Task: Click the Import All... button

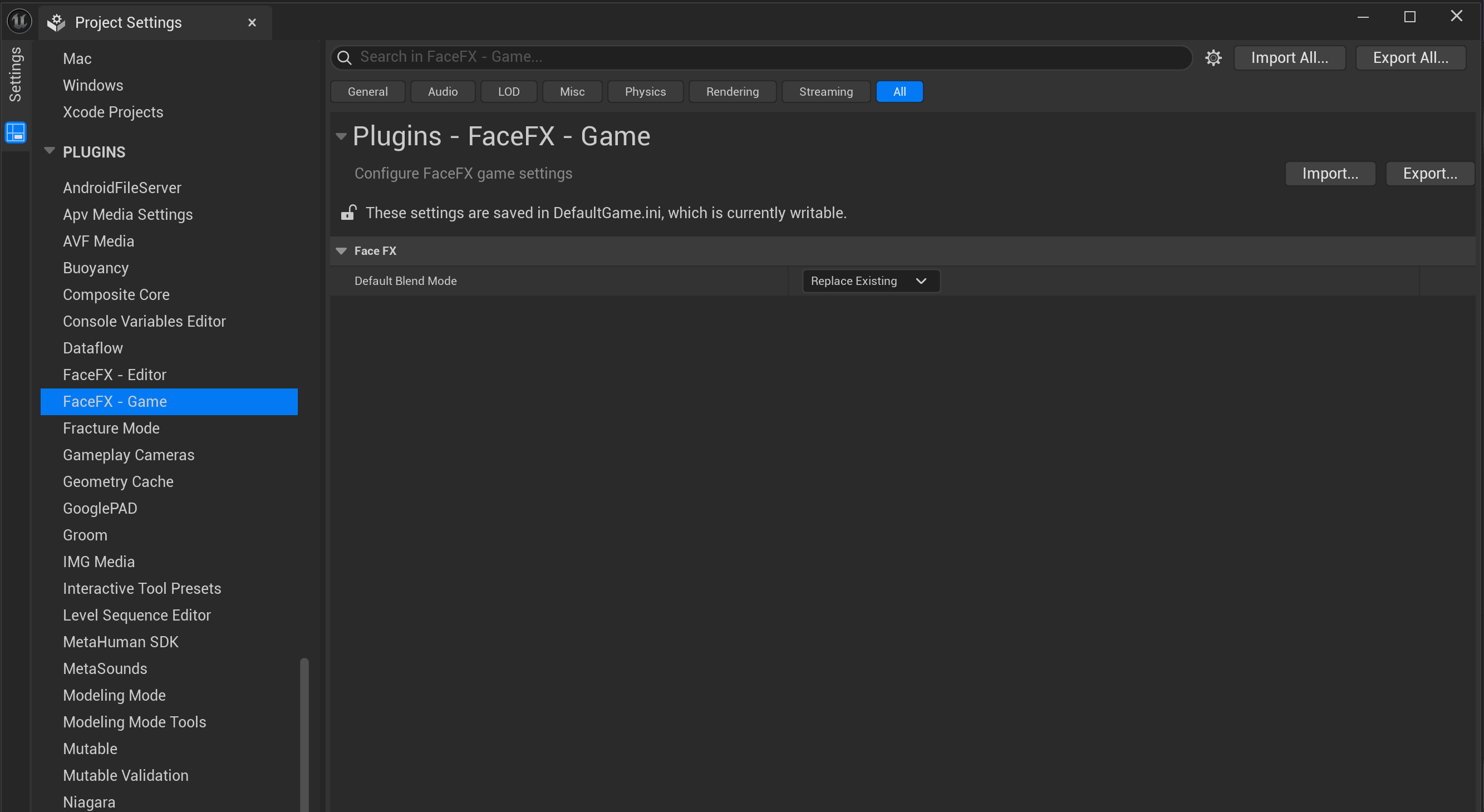Action: tap(1289, 57)
